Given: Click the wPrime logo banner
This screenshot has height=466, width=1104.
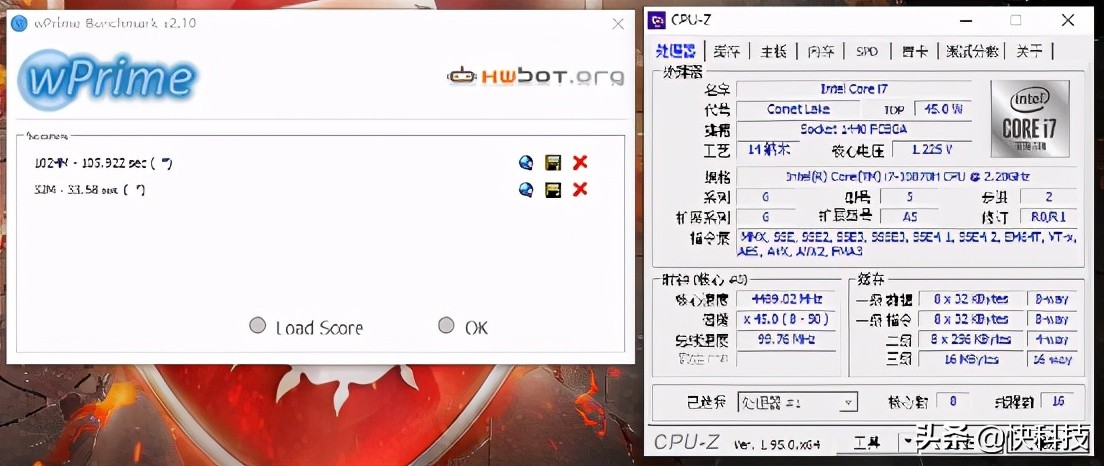Looking at the screenshot, I should click(107, 78).
